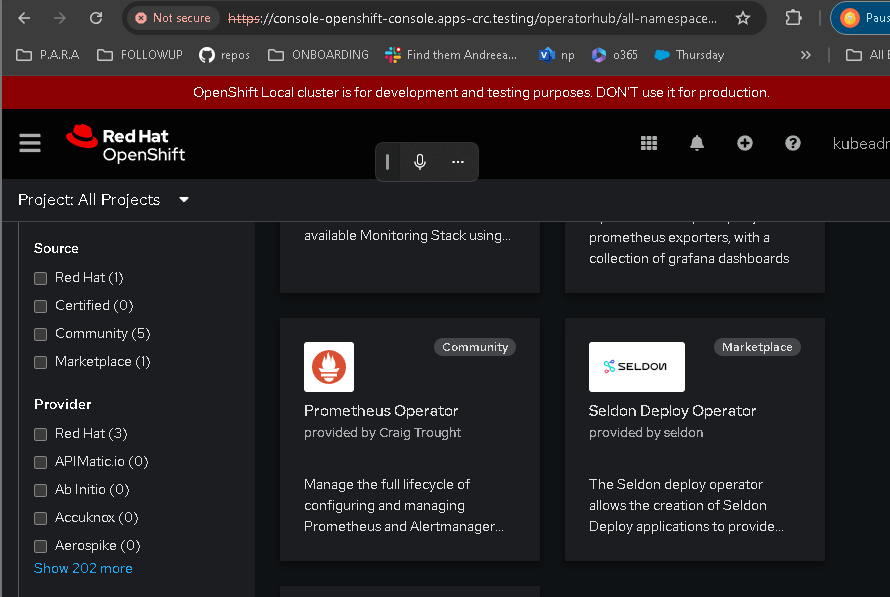The image size is (890, 597).
Task: Check the Marketplace (1) filter
Action: [40, 362]
